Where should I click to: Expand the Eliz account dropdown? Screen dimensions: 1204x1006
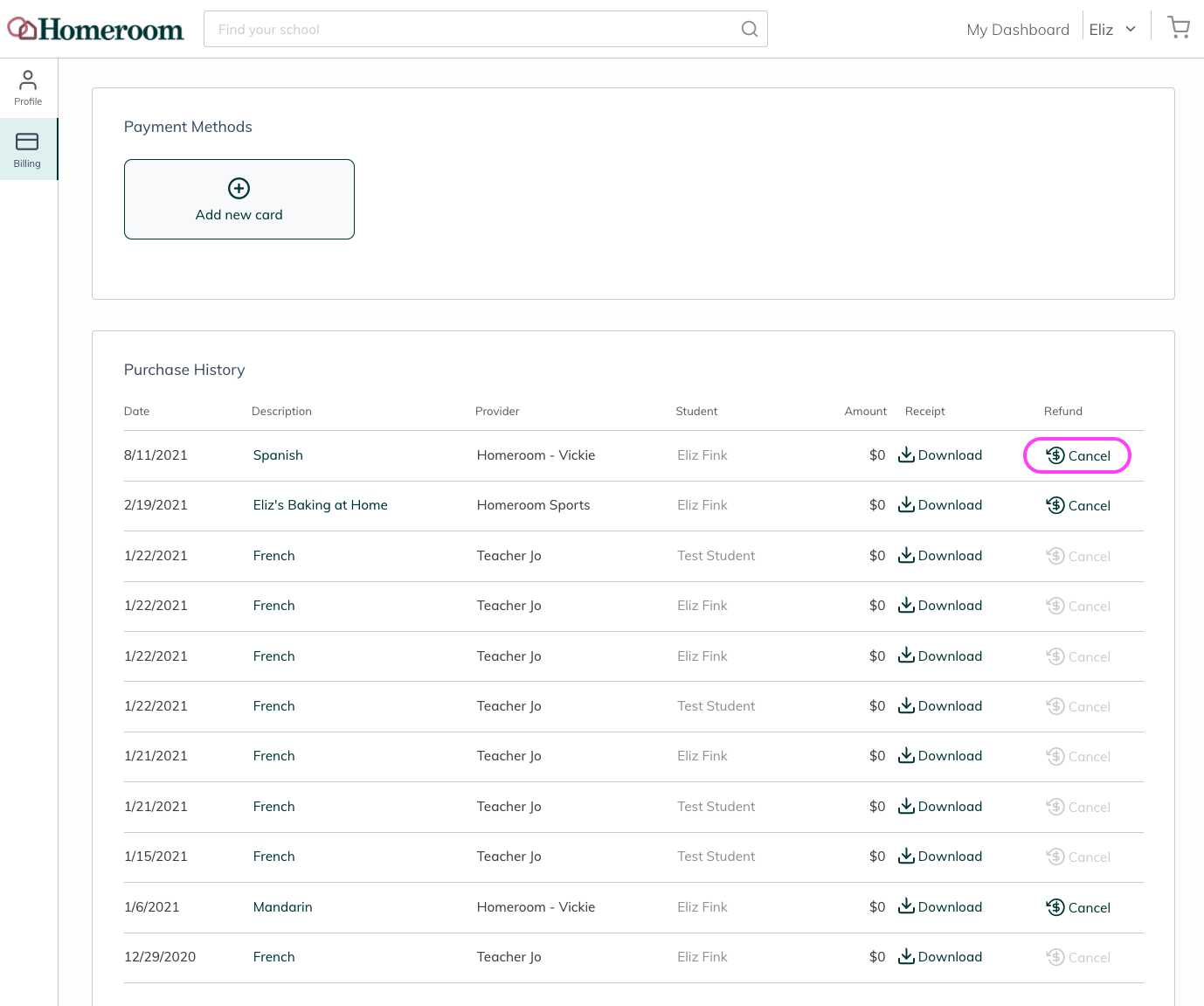[1112, 29]
